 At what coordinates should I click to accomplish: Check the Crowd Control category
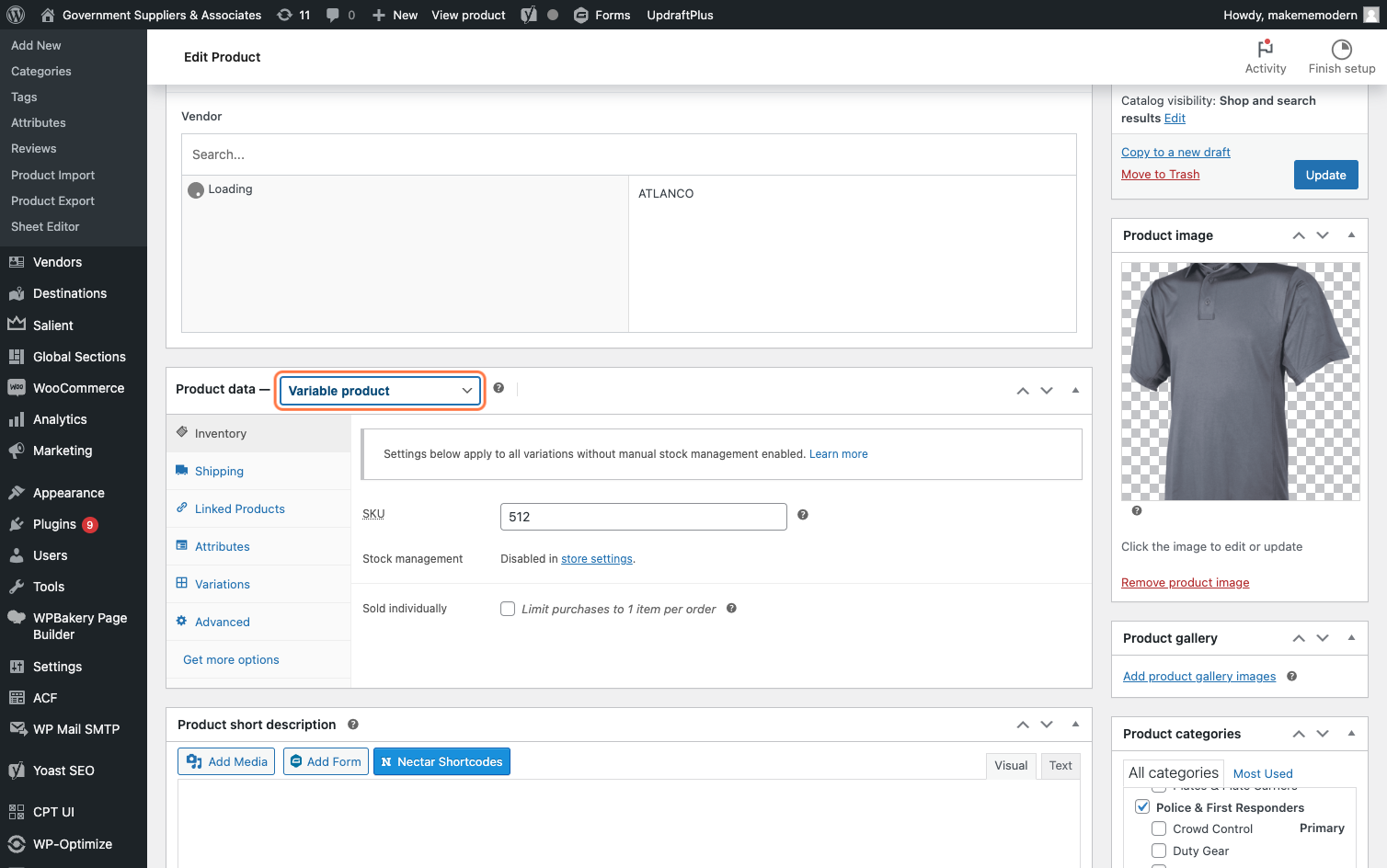(x=1159, y=828)
